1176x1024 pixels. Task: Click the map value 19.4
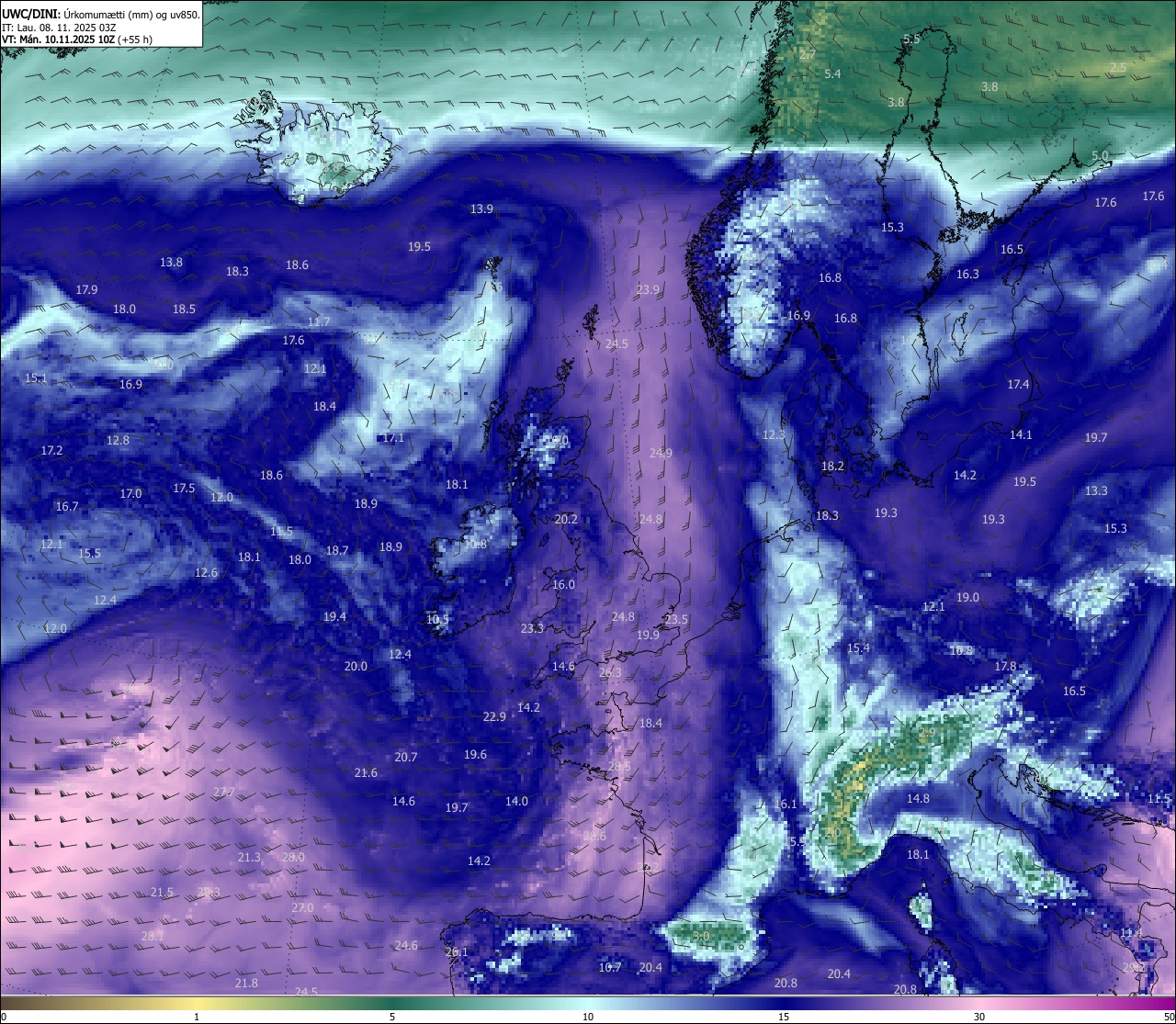(x=334, y=616)
